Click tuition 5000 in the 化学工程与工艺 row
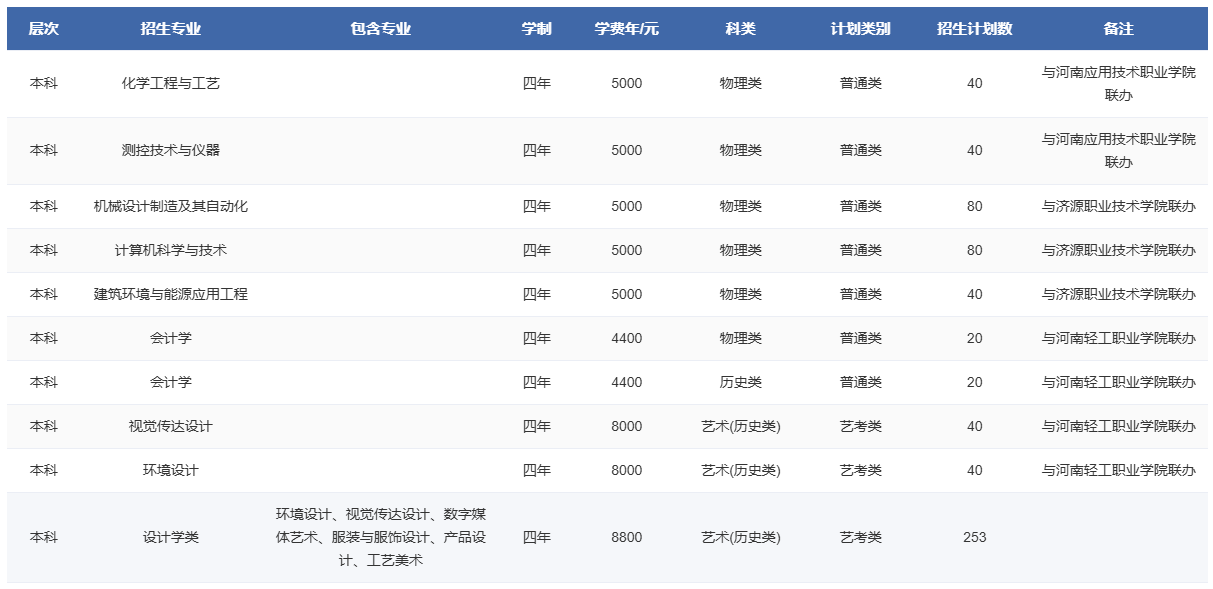 click(x=627, y=83)
